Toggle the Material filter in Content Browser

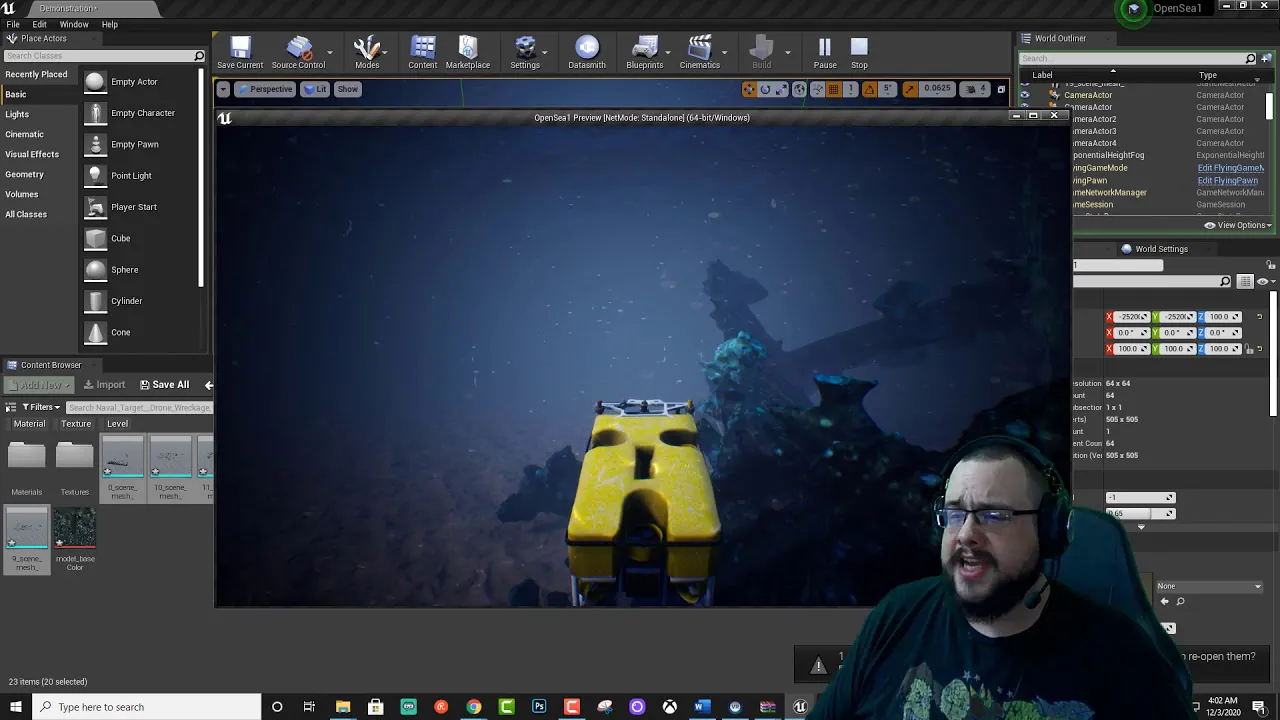29,424
